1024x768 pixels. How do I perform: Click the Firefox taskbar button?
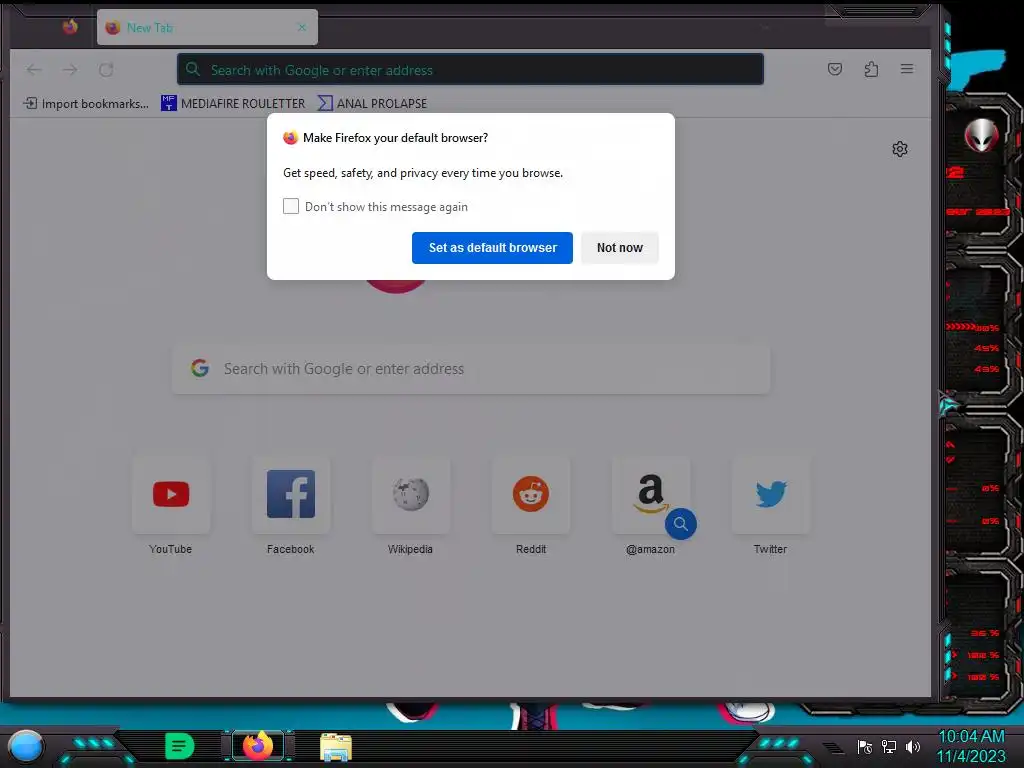tap(257, 746)
